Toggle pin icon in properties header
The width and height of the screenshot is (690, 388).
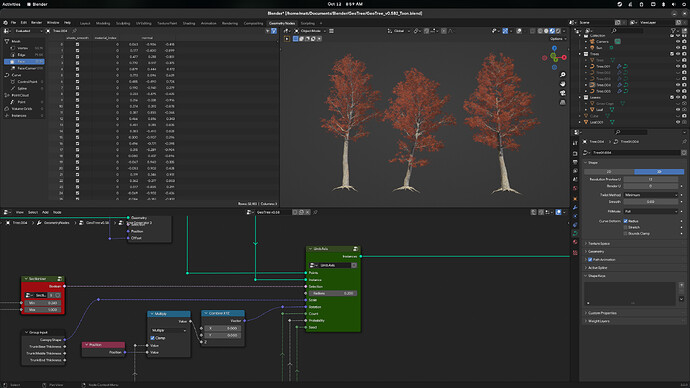click(x=684, y=142)
